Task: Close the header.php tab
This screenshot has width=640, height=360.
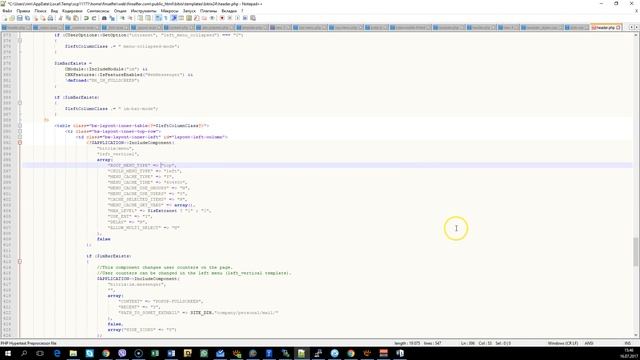Action: (618, 27)
